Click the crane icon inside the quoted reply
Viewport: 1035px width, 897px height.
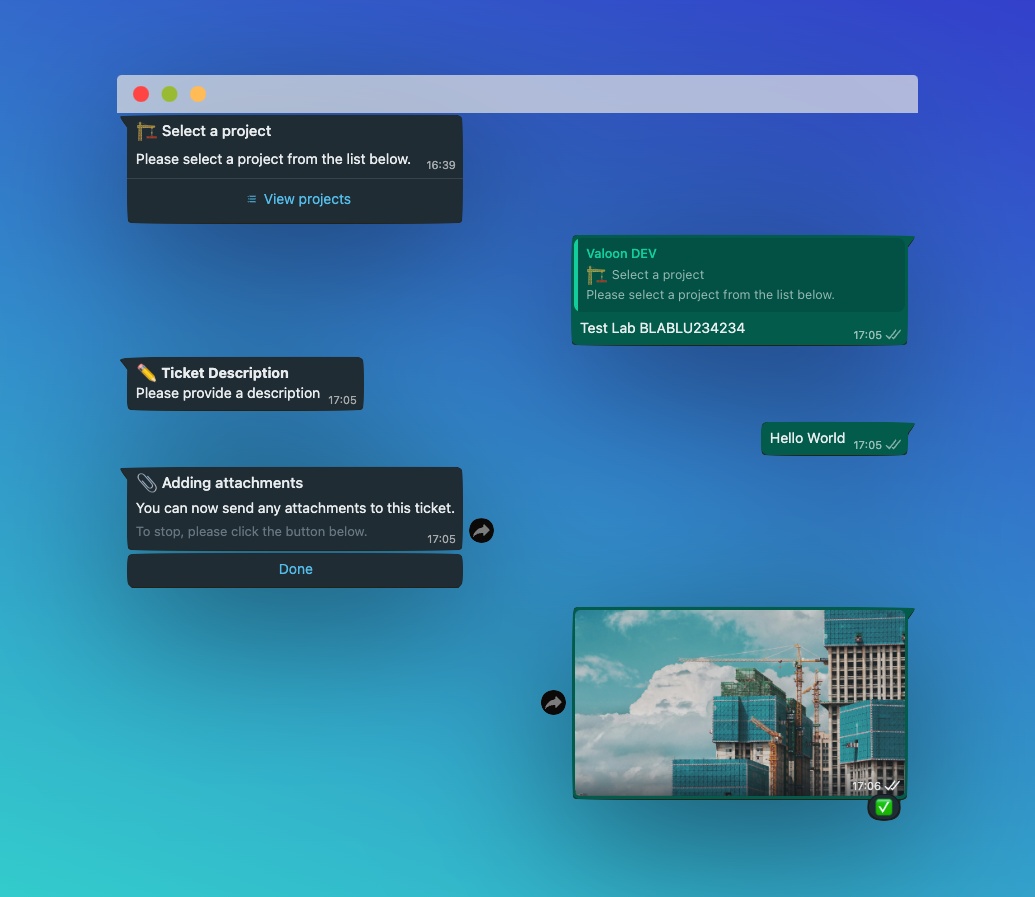597,275
